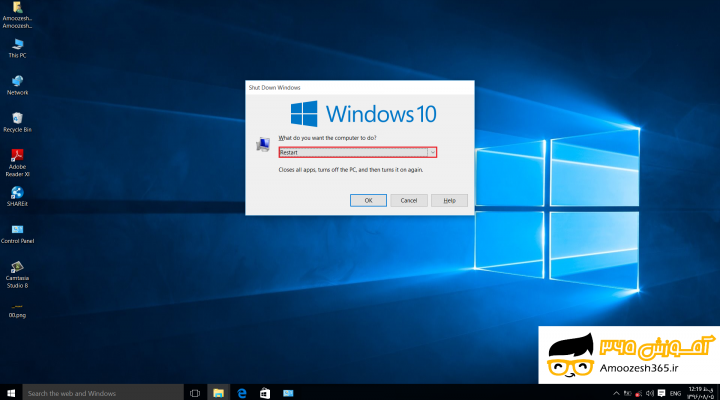Select the 00.png file icon
Screen dimensions: 720x400
[x=17, y=310]
